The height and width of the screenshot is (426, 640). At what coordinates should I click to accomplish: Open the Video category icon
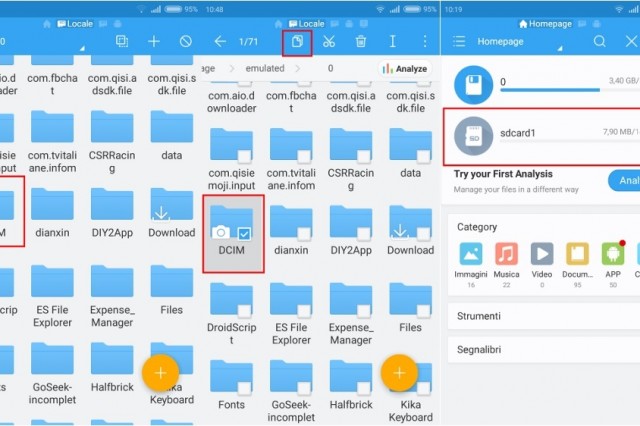(x=542, y=254)
